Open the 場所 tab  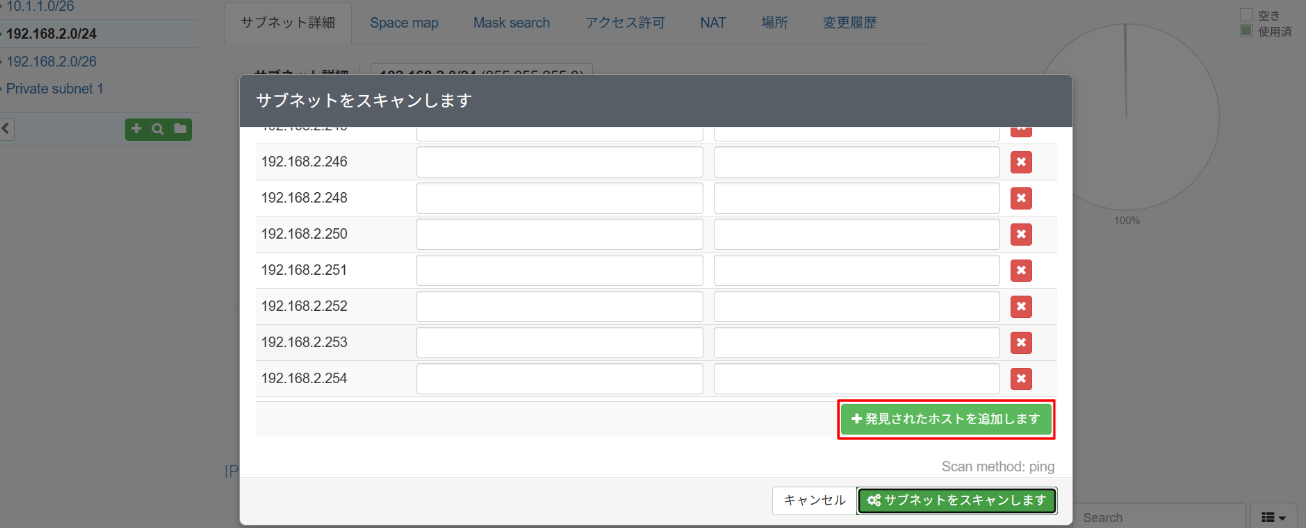(774, 22)
